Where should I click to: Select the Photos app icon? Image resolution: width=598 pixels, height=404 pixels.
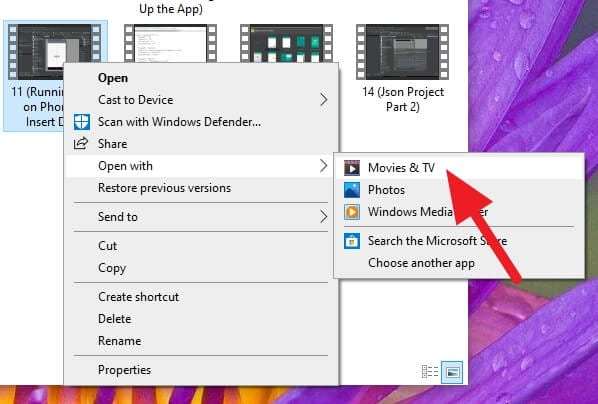coord(352,190)
